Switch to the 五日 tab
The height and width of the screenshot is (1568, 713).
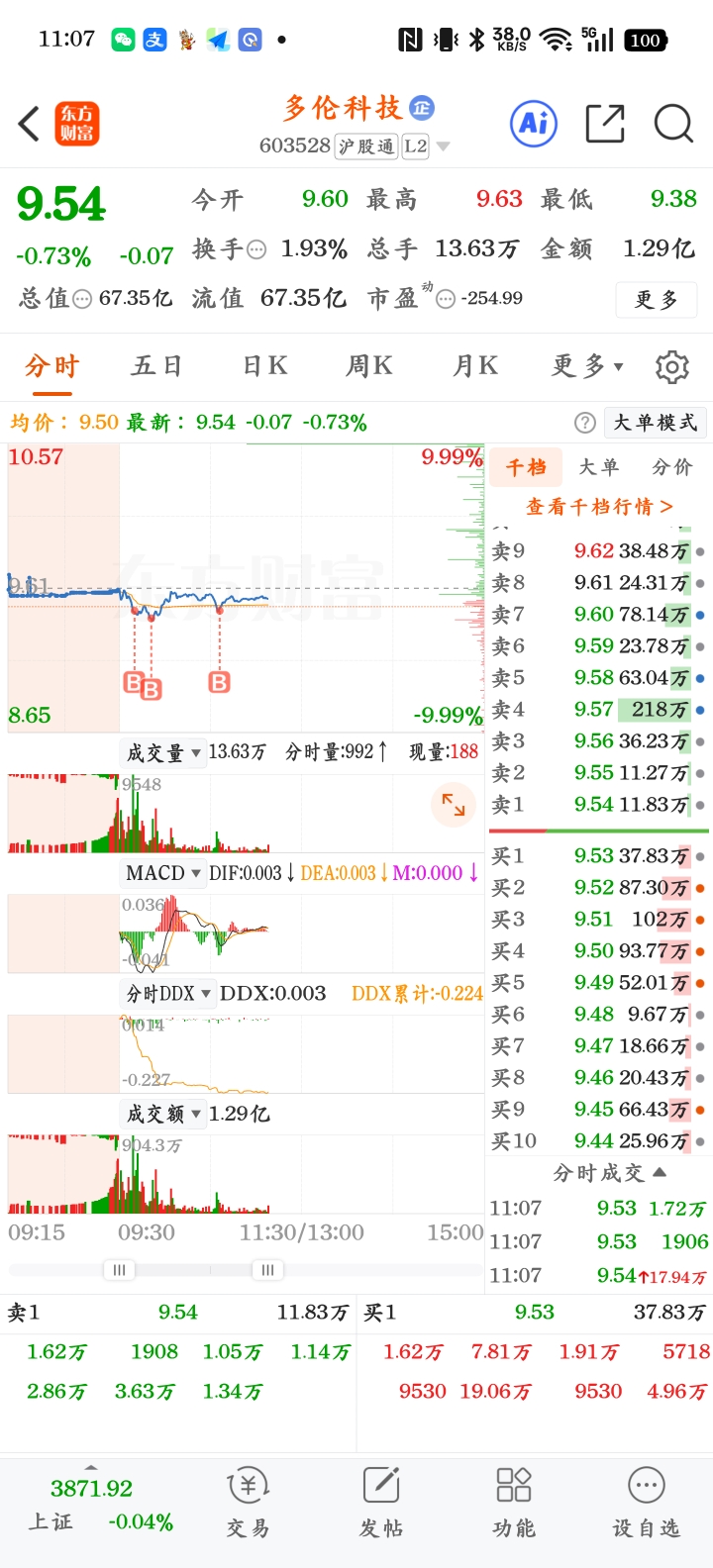click(x=157, y=366)
